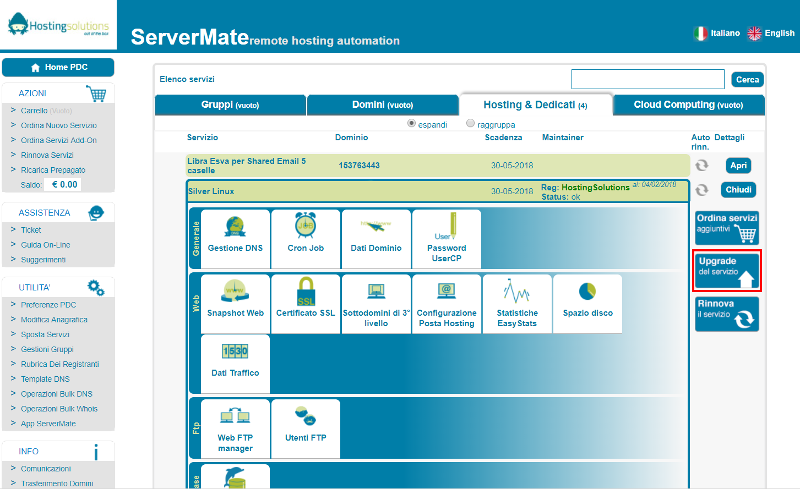Click the ASSISTENZA support face icon

click(96, 213)
